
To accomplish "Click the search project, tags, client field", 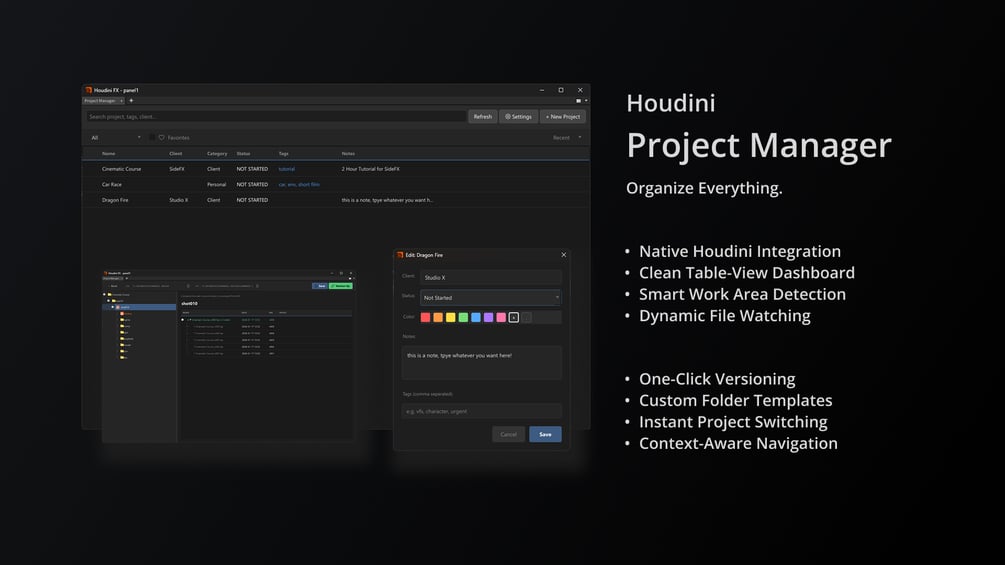I will [276, 117].
